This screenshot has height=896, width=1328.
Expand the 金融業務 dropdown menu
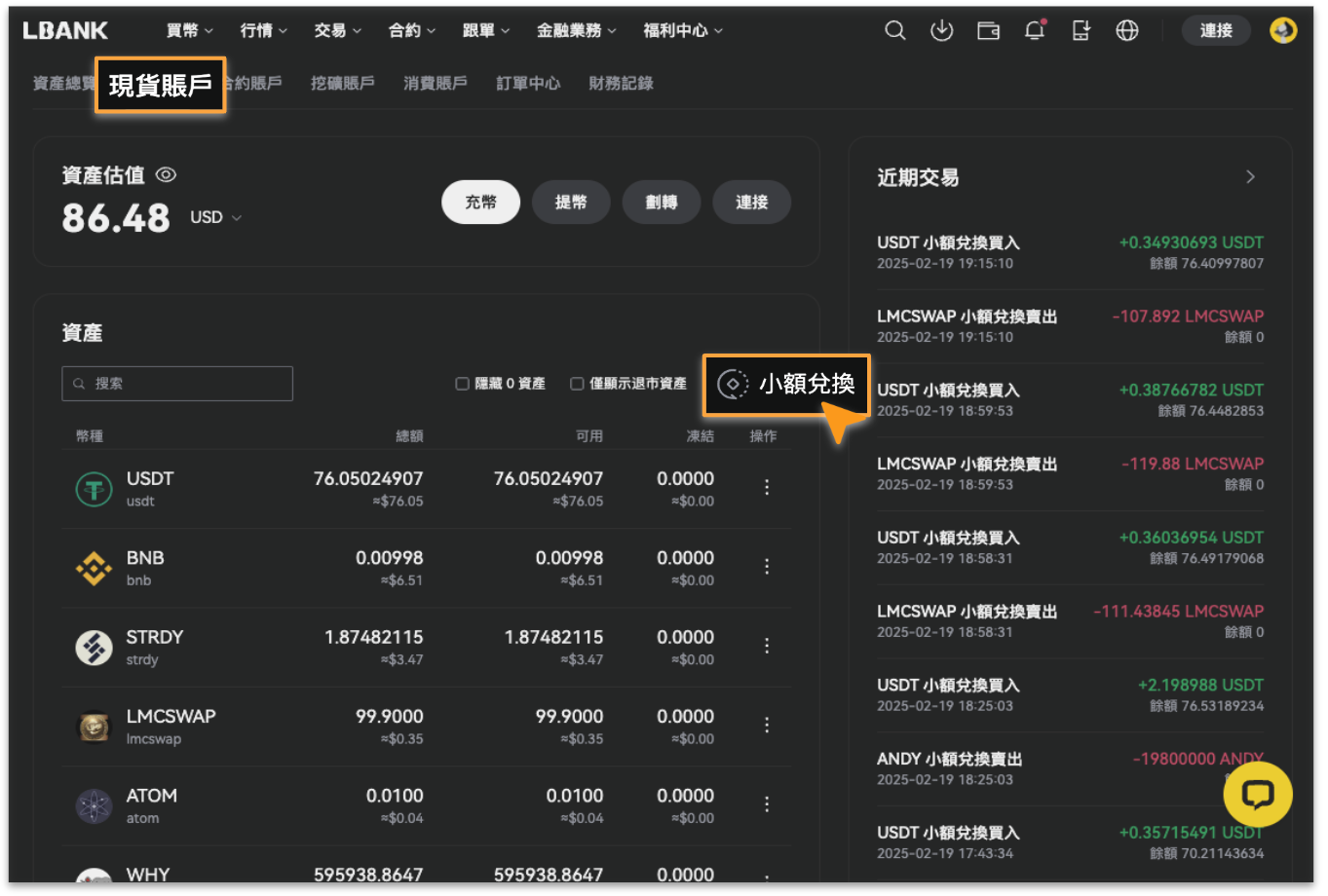[x=576, y=31]
